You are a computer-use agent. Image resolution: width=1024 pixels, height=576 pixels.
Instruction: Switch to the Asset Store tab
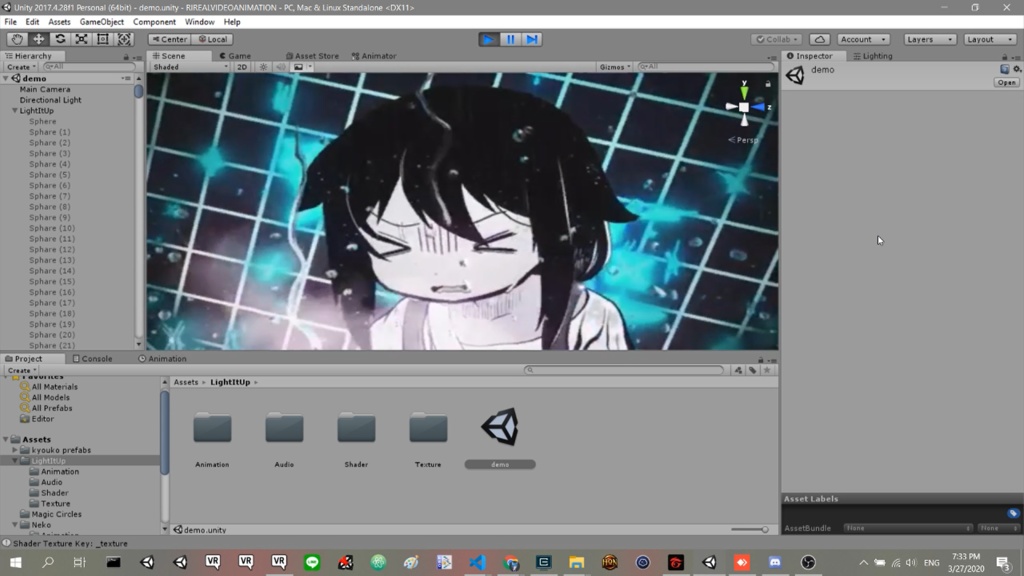point(312,56)
